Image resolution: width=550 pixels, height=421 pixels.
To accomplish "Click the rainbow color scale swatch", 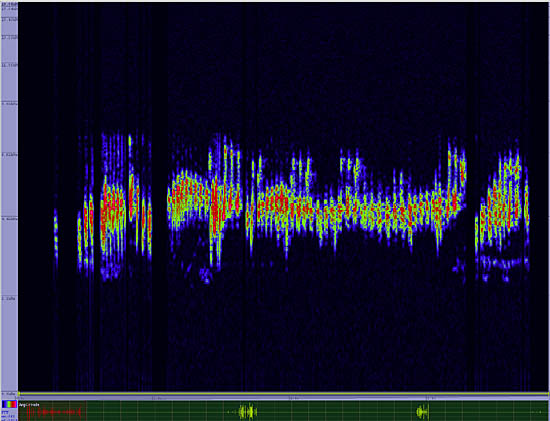I will pos(9,404).
